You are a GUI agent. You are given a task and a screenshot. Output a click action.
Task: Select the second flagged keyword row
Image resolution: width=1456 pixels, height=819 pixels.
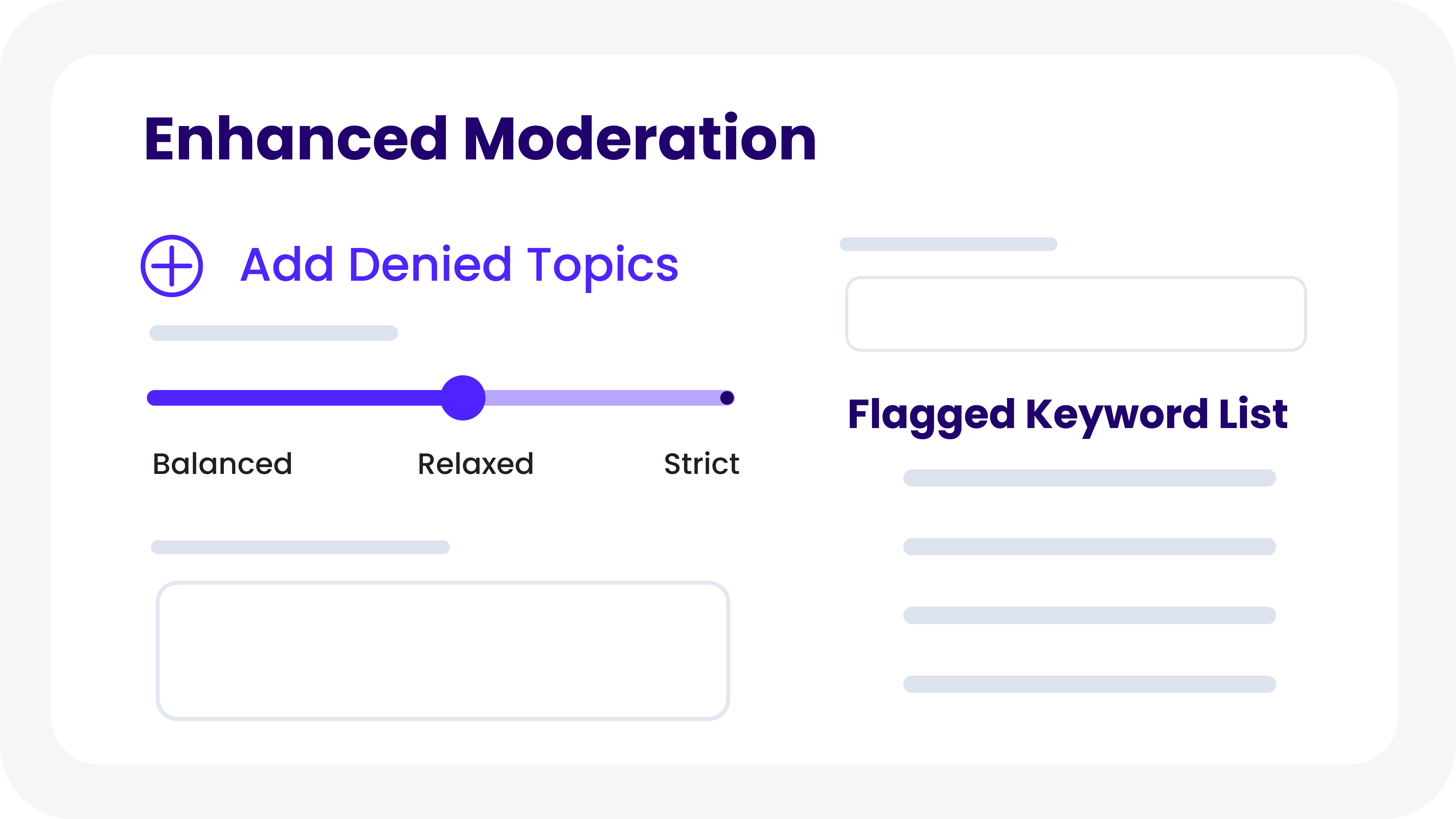click(1089, 547)
